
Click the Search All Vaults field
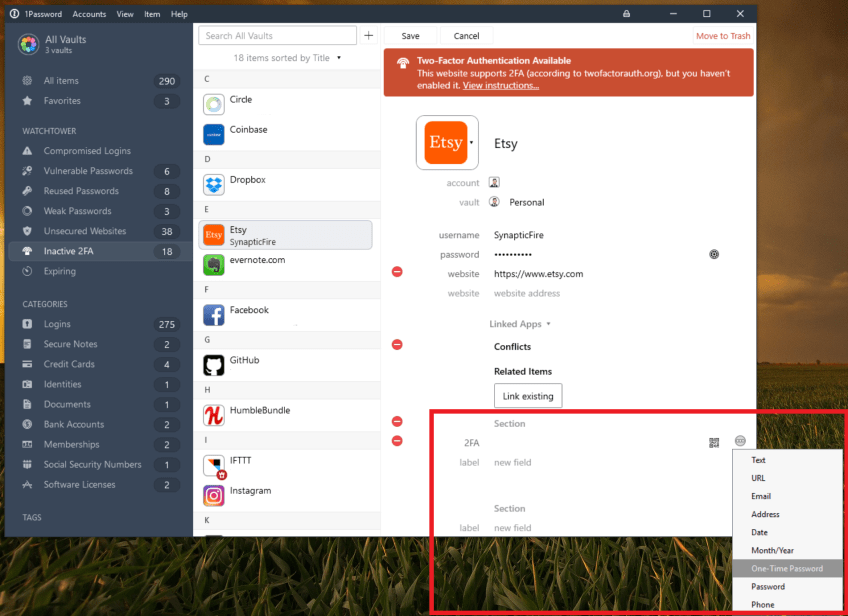(x=278, y=36)
